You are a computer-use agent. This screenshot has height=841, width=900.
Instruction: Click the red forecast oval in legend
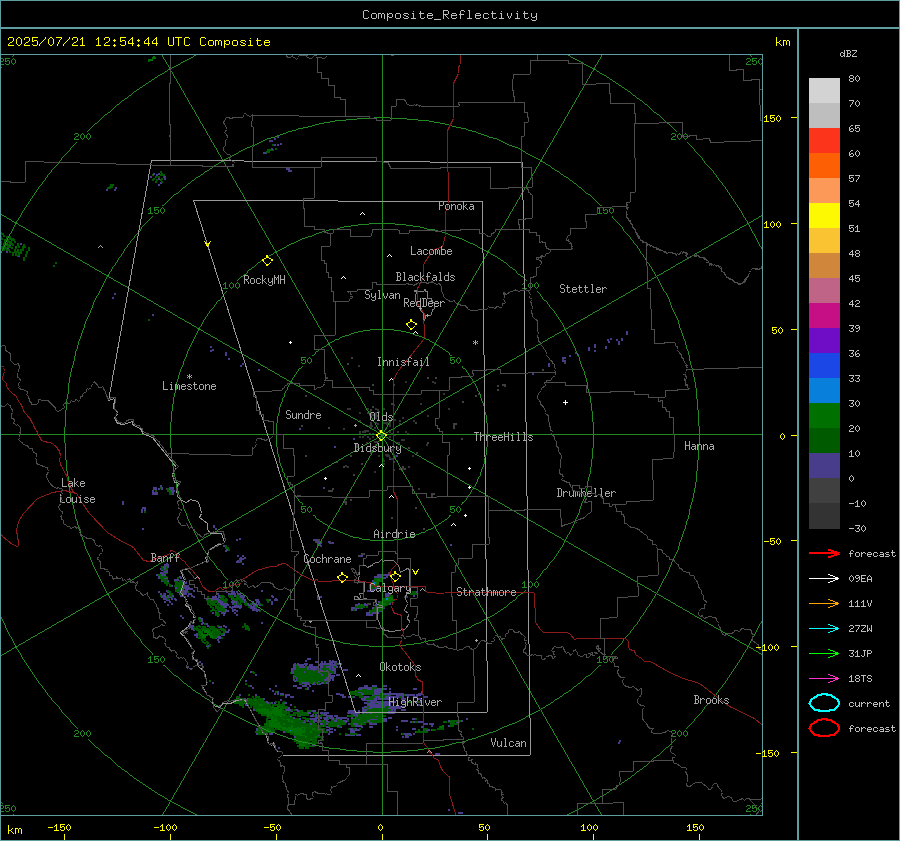824,728
